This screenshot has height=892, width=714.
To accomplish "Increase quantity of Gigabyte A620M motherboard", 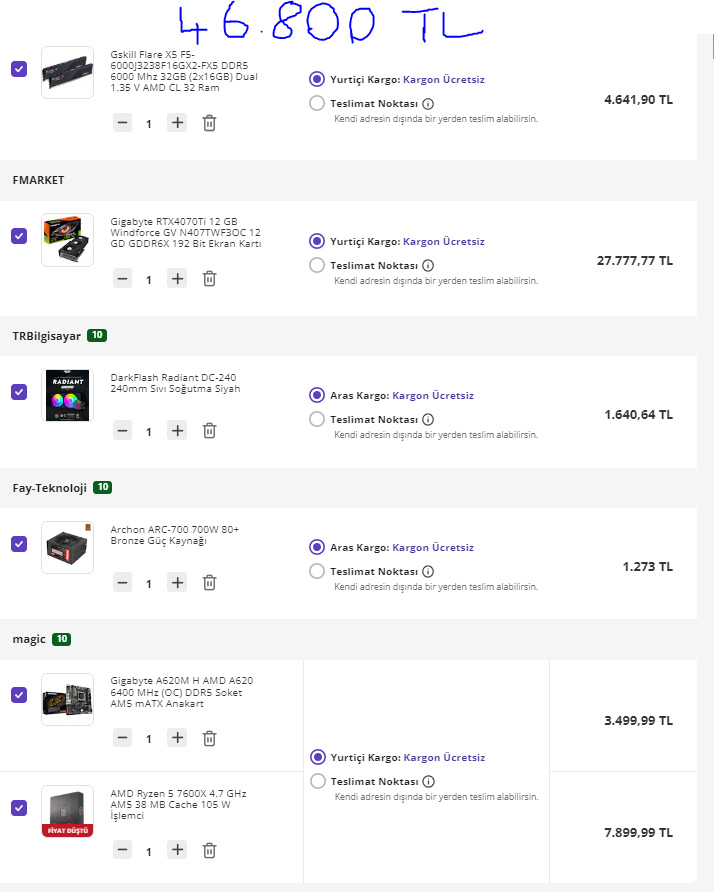I will 177,738.
